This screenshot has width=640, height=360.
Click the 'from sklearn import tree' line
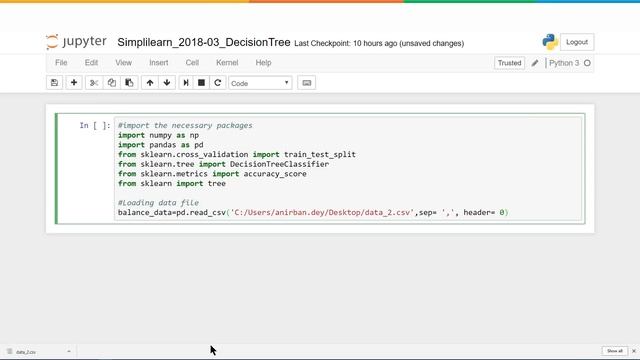click(172, 183)
